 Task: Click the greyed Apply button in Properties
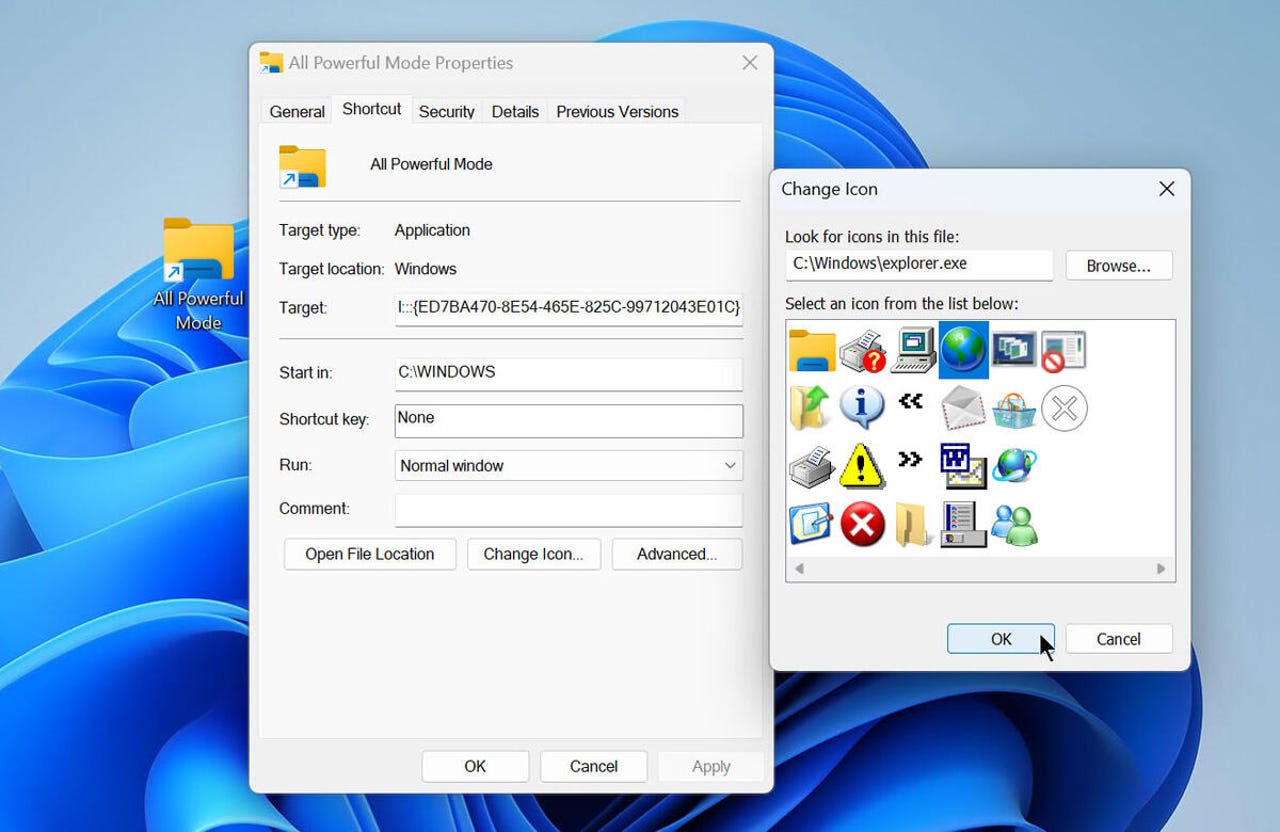711,767
